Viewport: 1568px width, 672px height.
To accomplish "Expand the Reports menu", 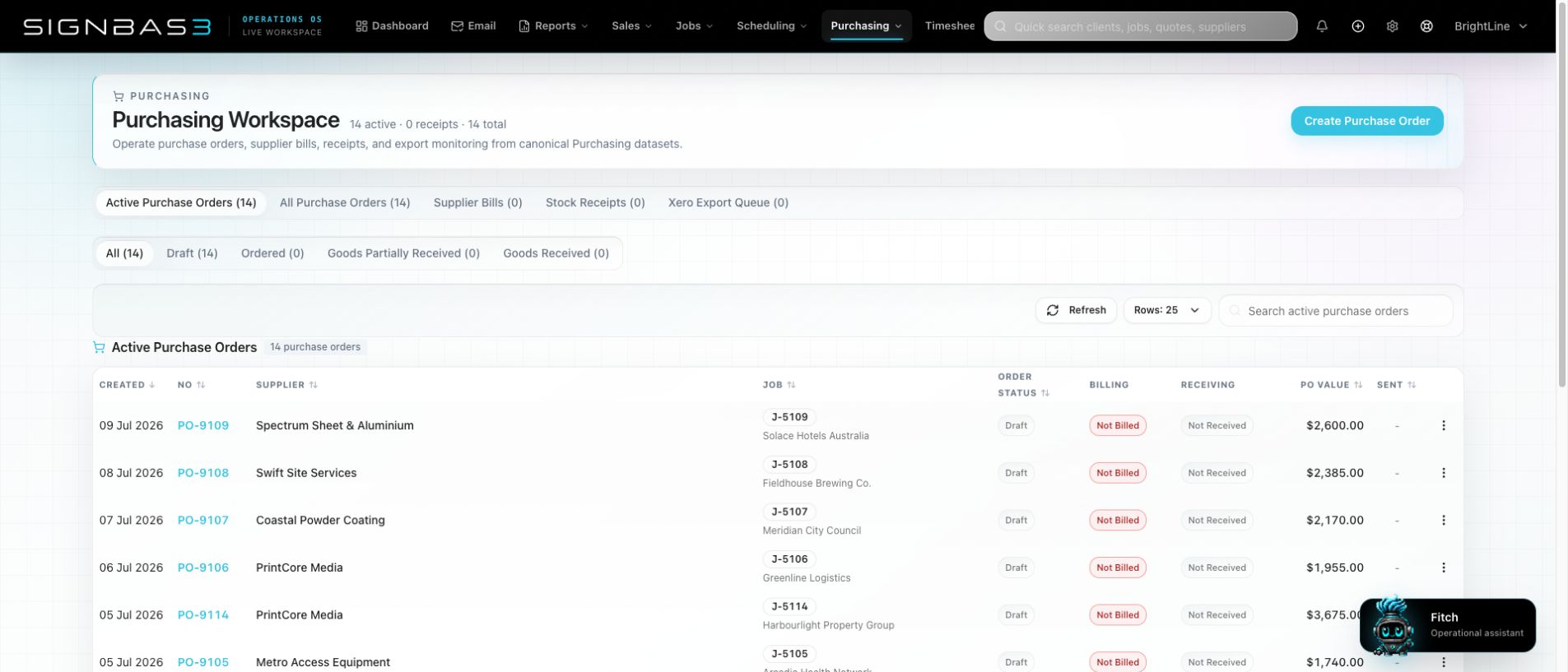I will 554,26.
